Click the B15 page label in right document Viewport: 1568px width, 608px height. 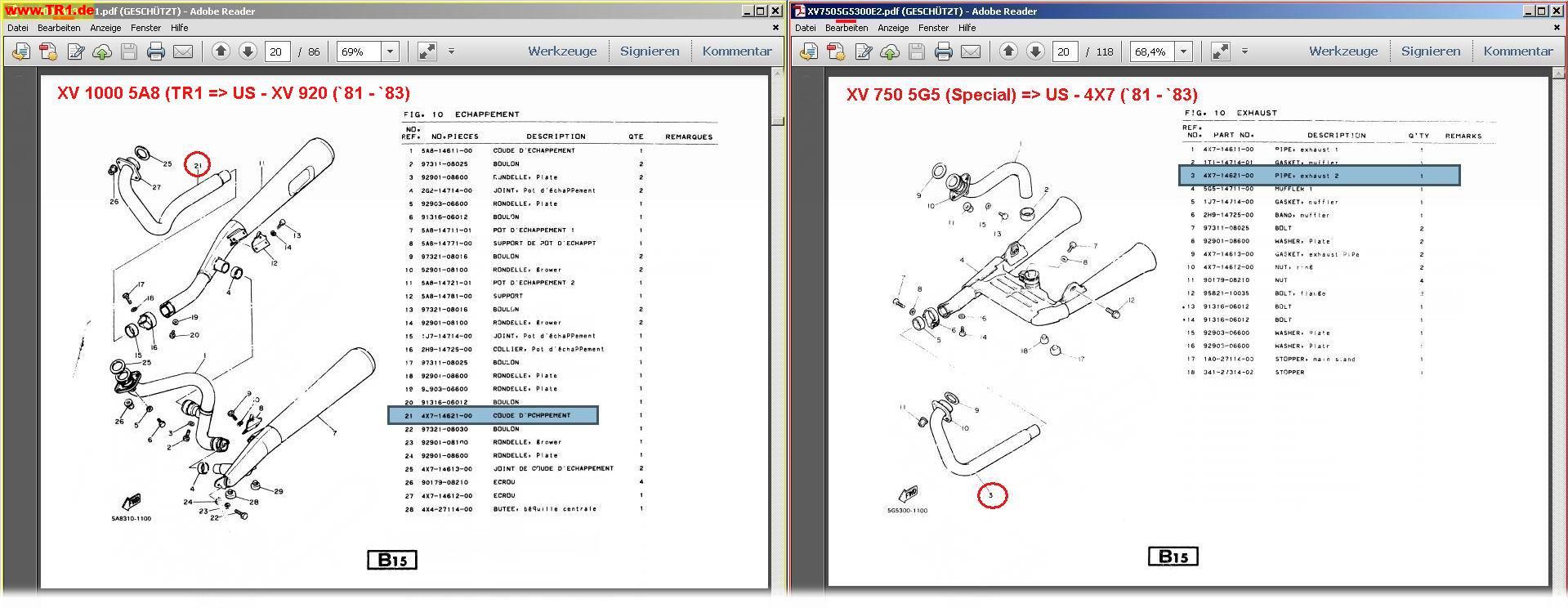[1173, 557]
